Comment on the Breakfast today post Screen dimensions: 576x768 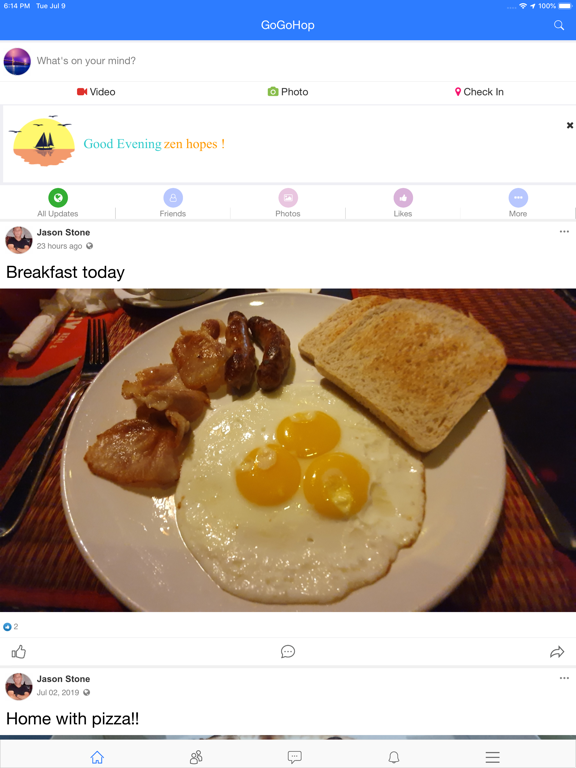pyautogui.click(x=288, y=651)
